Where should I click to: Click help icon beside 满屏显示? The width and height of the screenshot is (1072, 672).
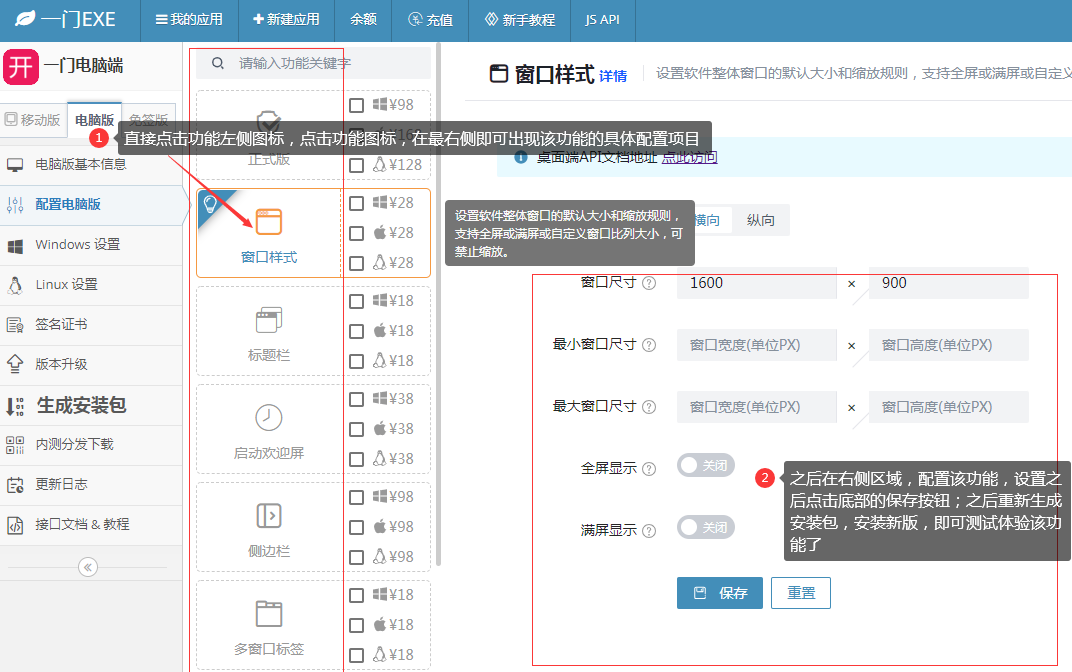click(649, 530)
